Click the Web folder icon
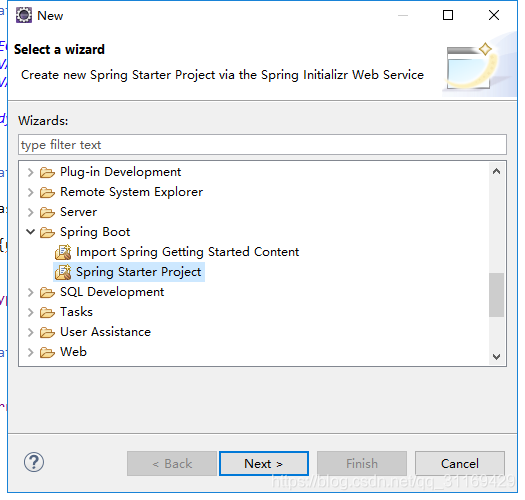The width and height of the screenshot is (525, 500). pos(47,352)
